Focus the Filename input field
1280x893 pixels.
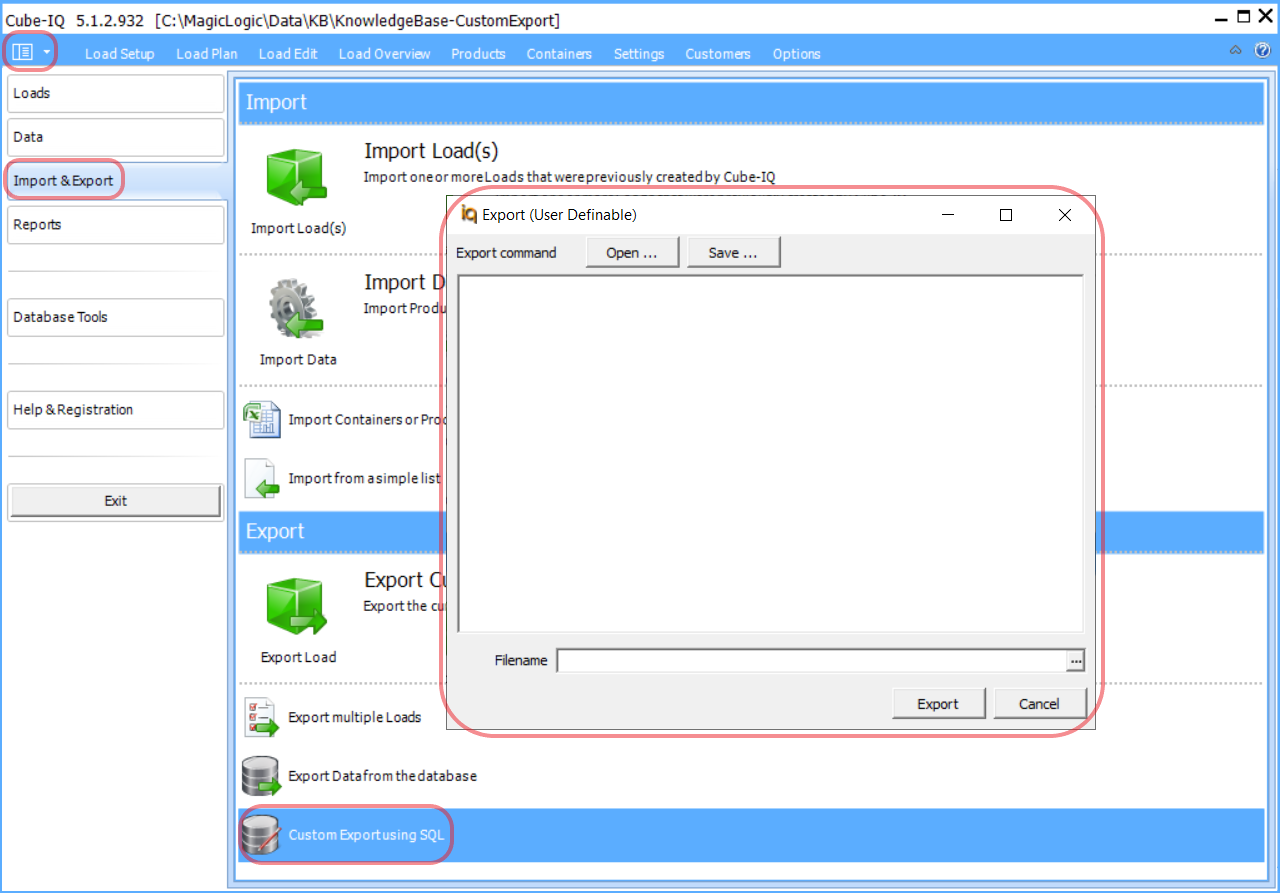(812, 660)
